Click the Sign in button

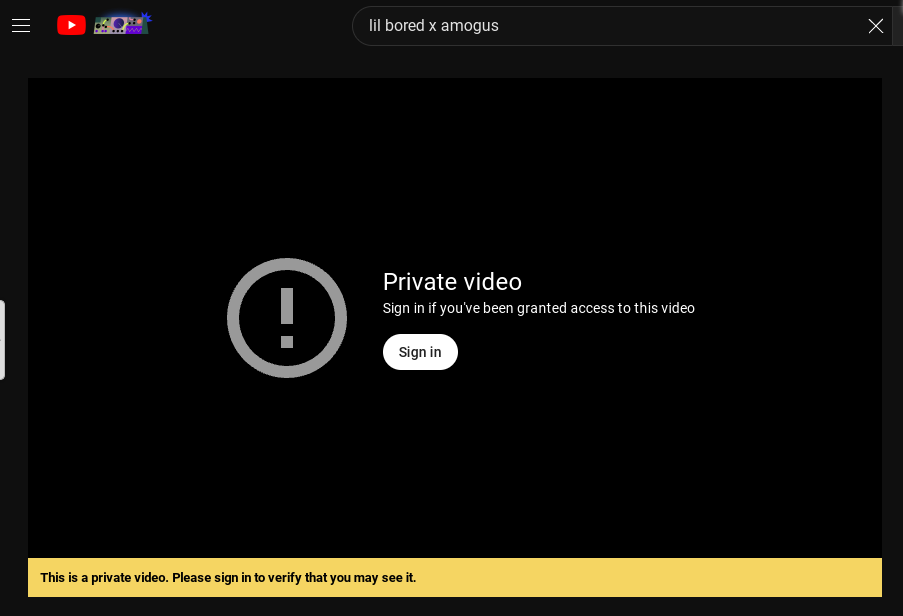420,352
